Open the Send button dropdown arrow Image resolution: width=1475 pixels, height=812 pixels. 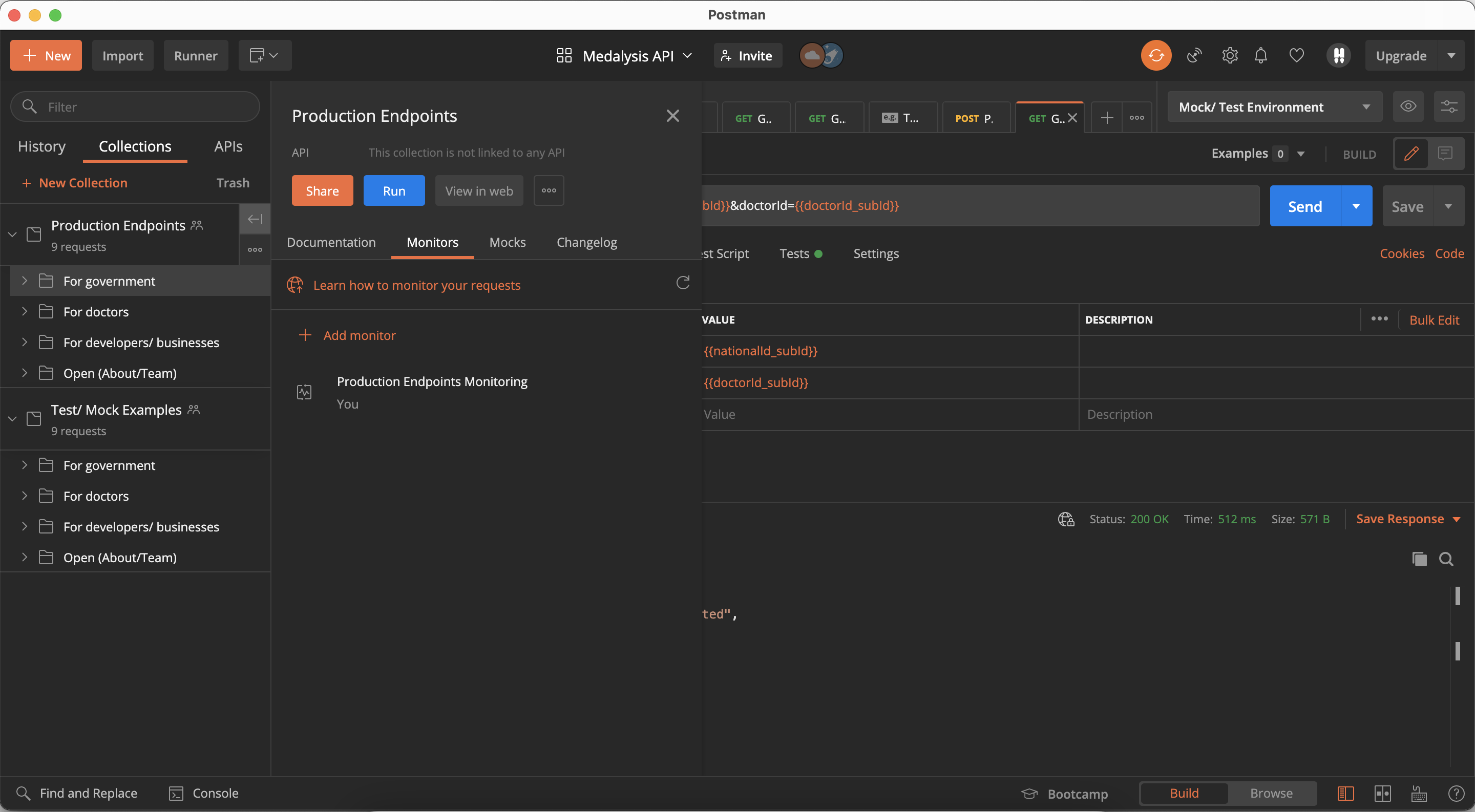point(1356,206)
